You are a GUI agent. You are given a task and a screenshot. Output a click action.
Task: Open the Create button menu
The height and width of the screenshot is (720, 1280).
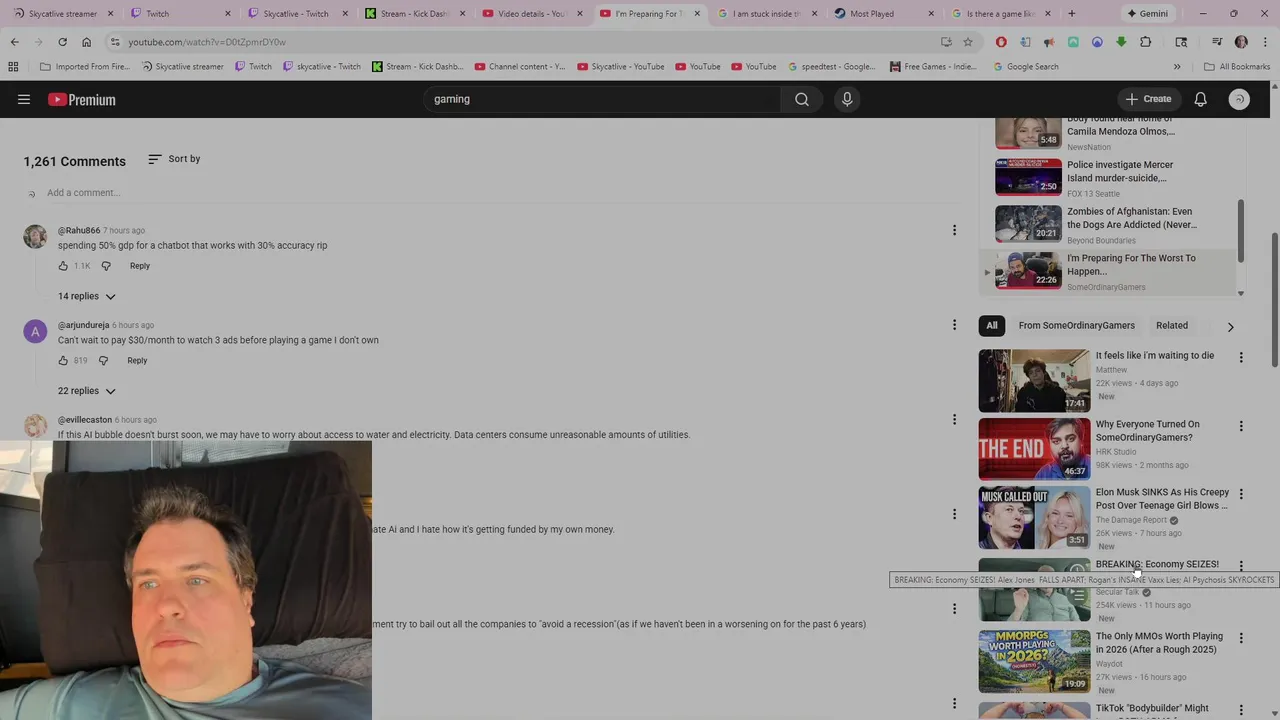tap(1148, 99)
